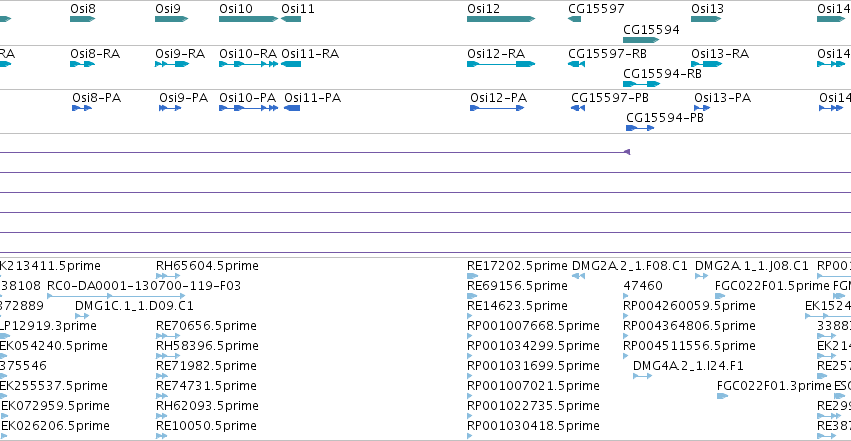Click the FGC022F01.5prime label
851x441 pixels.
[x=772, y=286]
